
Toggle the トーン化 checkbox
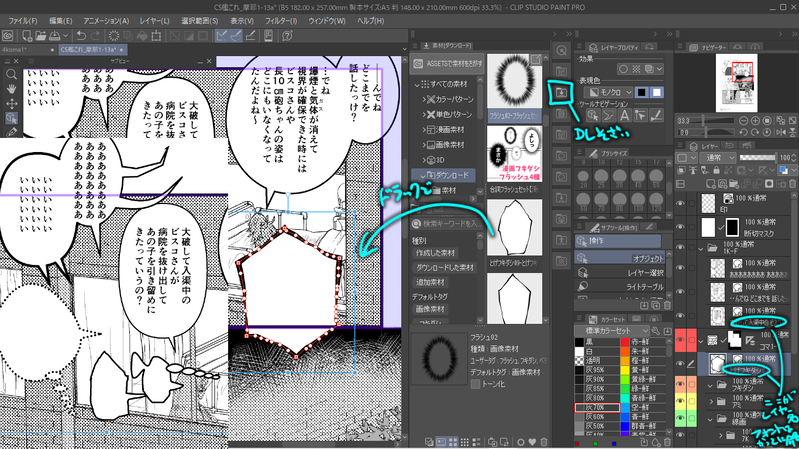point(475,384)
